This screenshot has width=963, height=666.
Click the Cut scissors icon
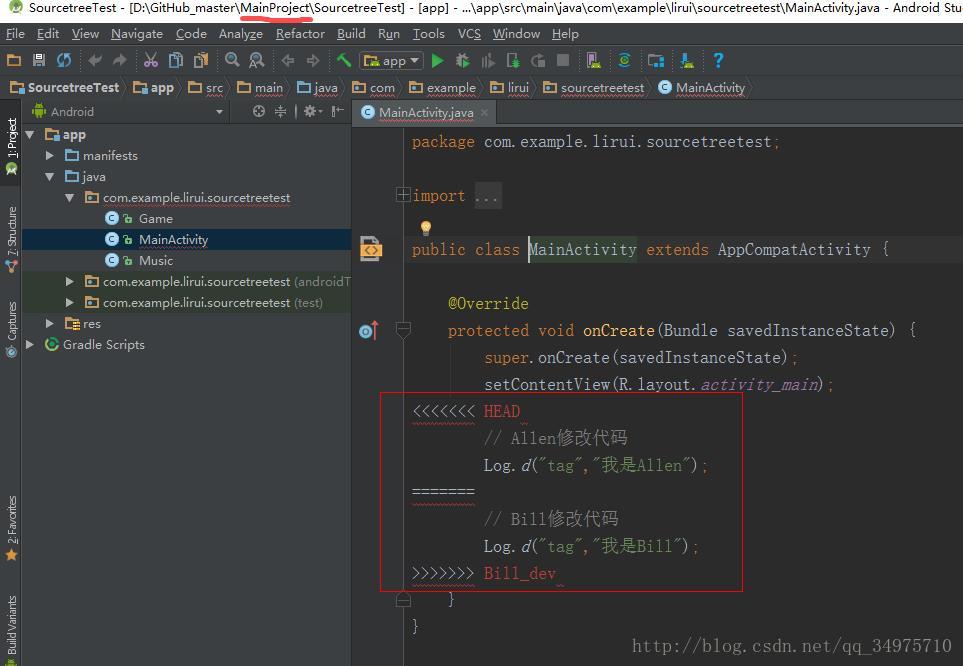151,61
